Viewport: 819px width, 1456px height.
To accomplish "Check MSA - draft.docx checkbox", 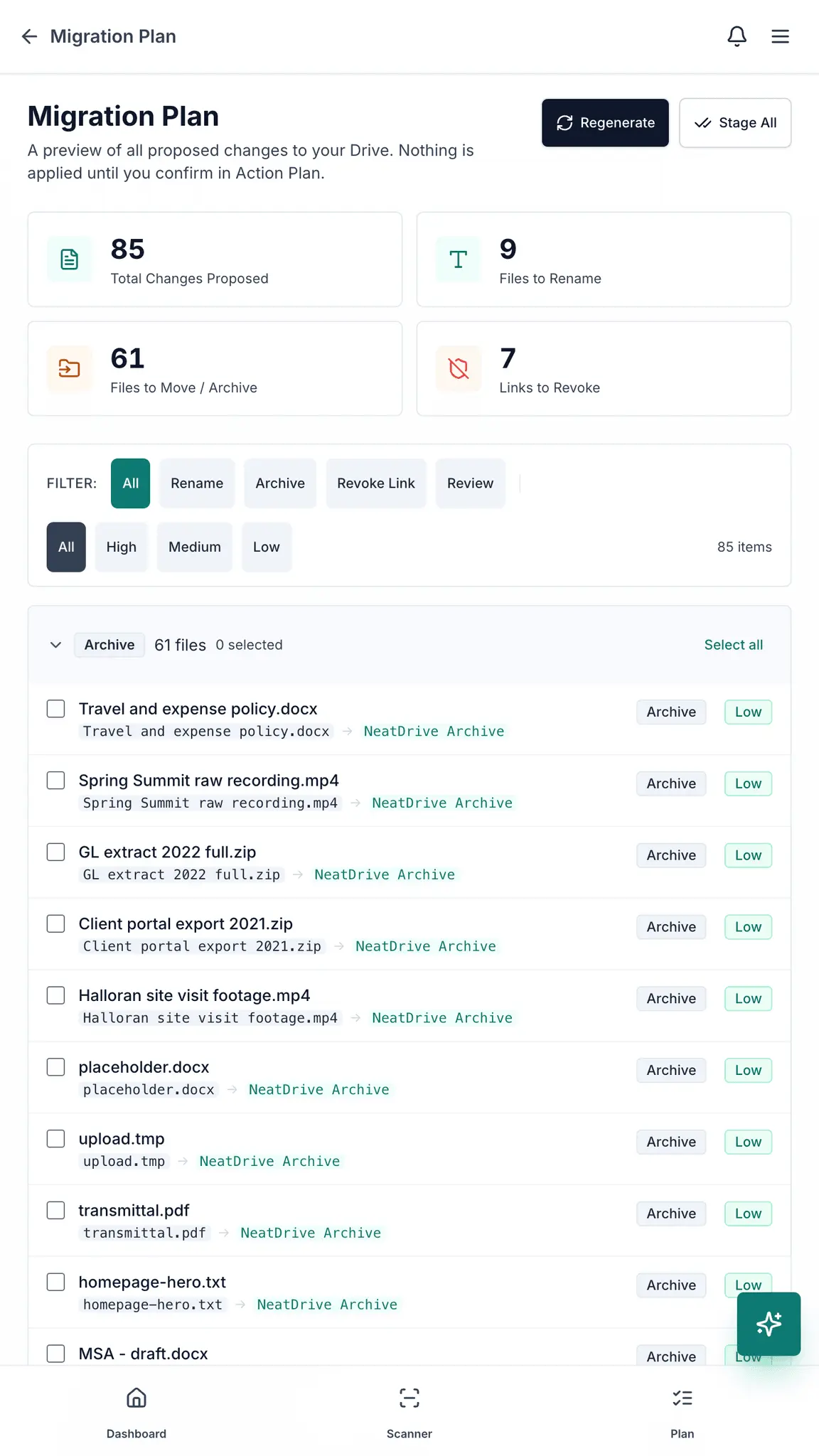I will pos(55,1353).
